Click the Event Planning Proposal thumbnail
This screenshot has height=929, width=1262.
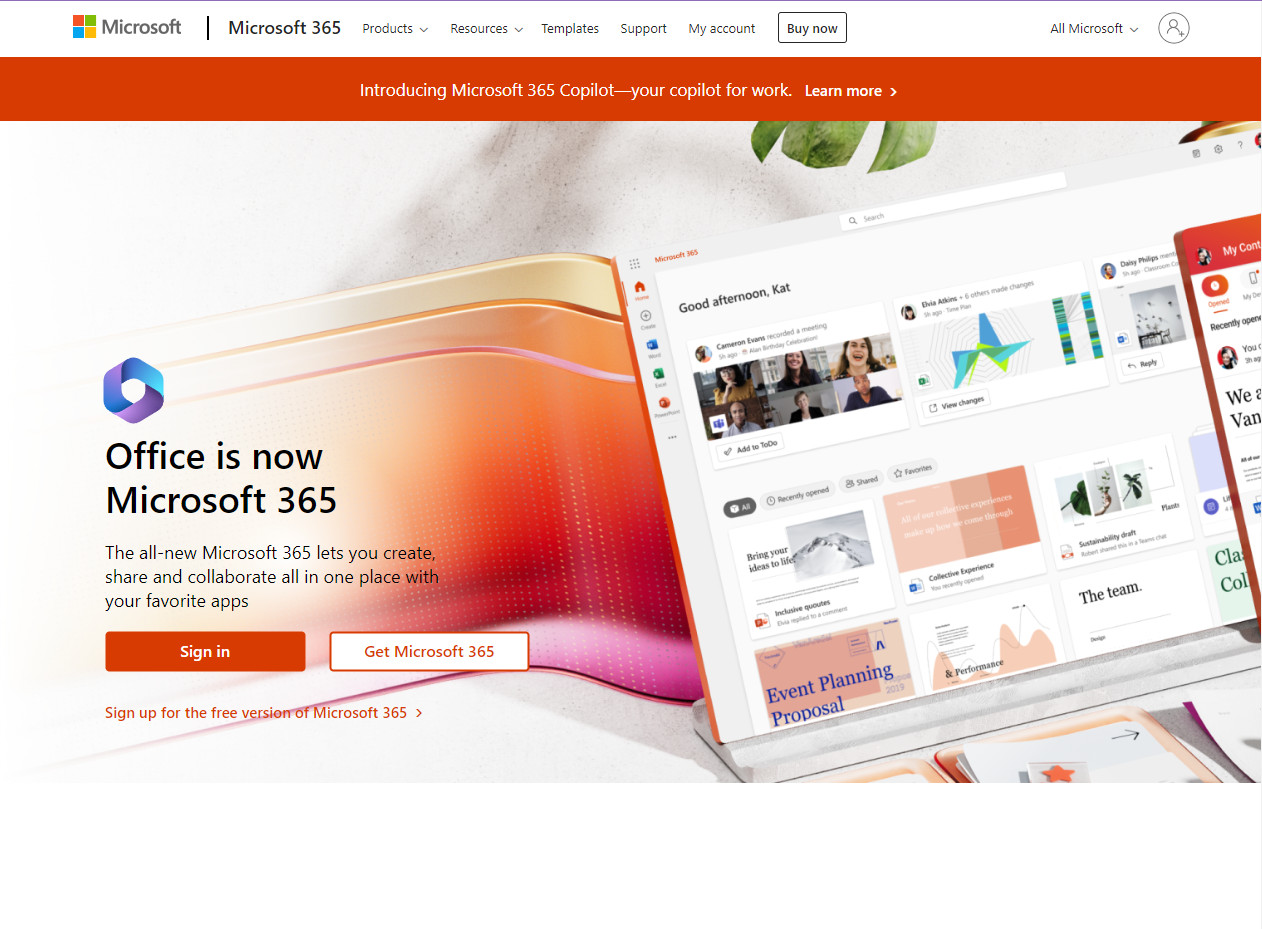pos(835,672)
